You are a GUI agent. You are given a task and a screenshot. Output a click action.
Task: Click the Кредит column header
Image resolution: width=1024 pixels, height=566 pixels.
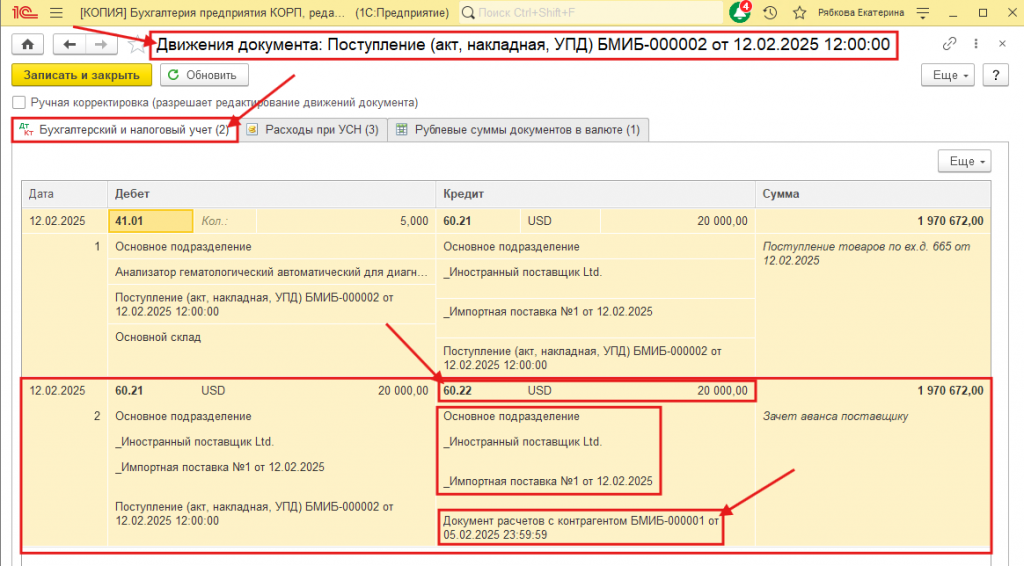[596, 194]
